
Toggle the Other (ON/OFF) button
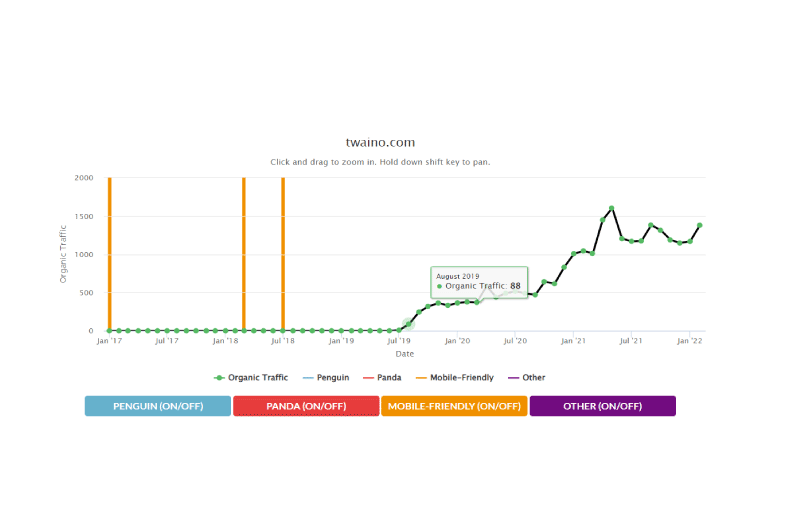603,406
